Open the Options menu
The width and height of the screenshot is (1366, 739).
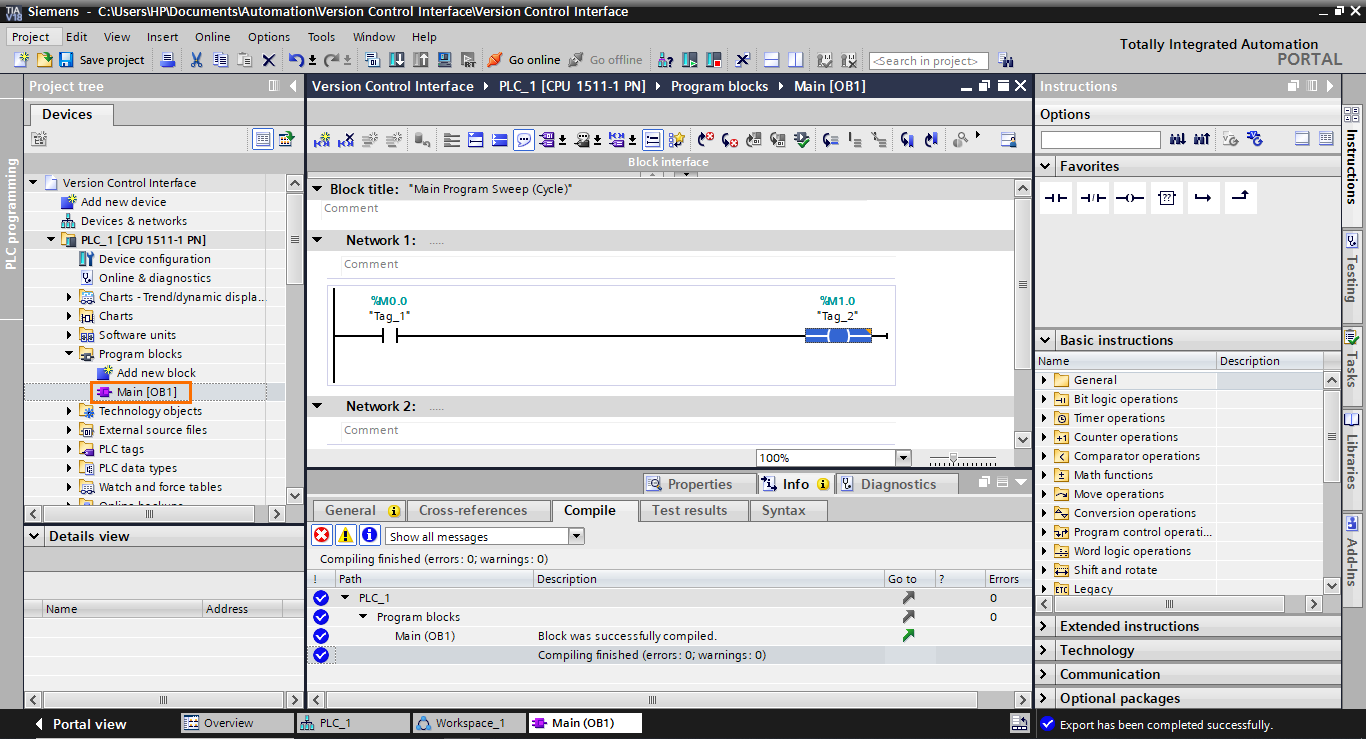pyautogui.click(x=268, y=36)
